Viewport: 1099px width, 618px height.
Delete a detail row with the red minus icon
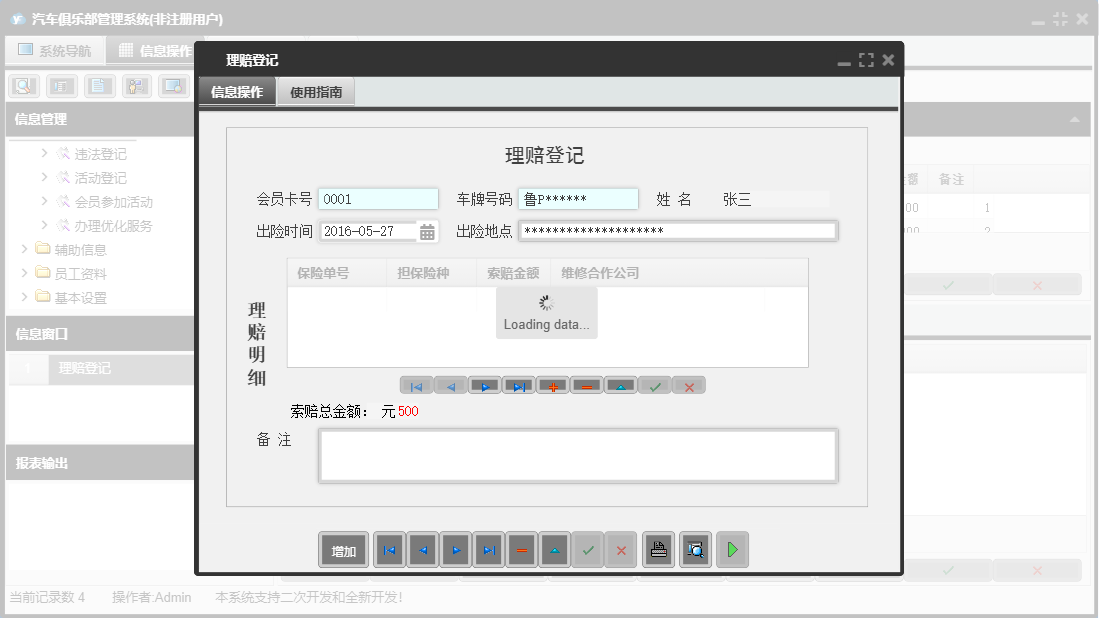click(587, 385)
